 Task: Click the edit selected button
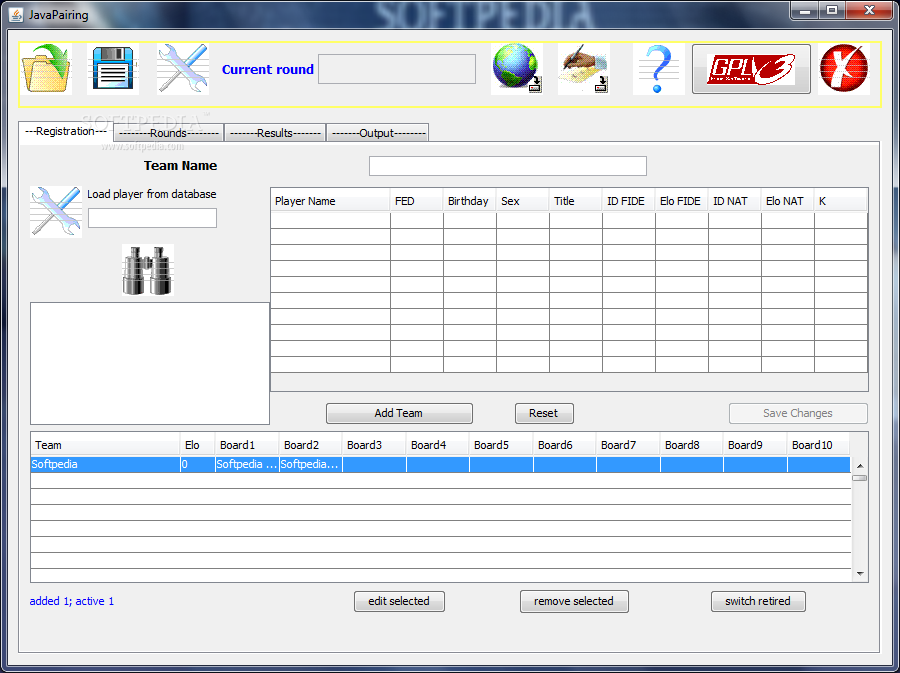point(399,601)
